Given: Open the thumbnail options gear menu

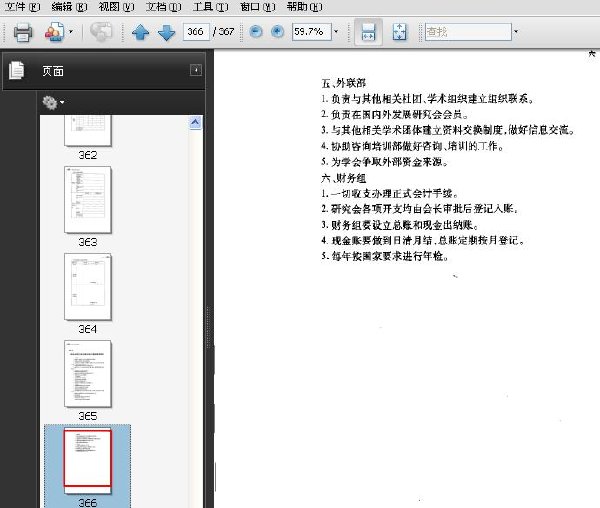Looking at the screenshot, I should point(53,103).
